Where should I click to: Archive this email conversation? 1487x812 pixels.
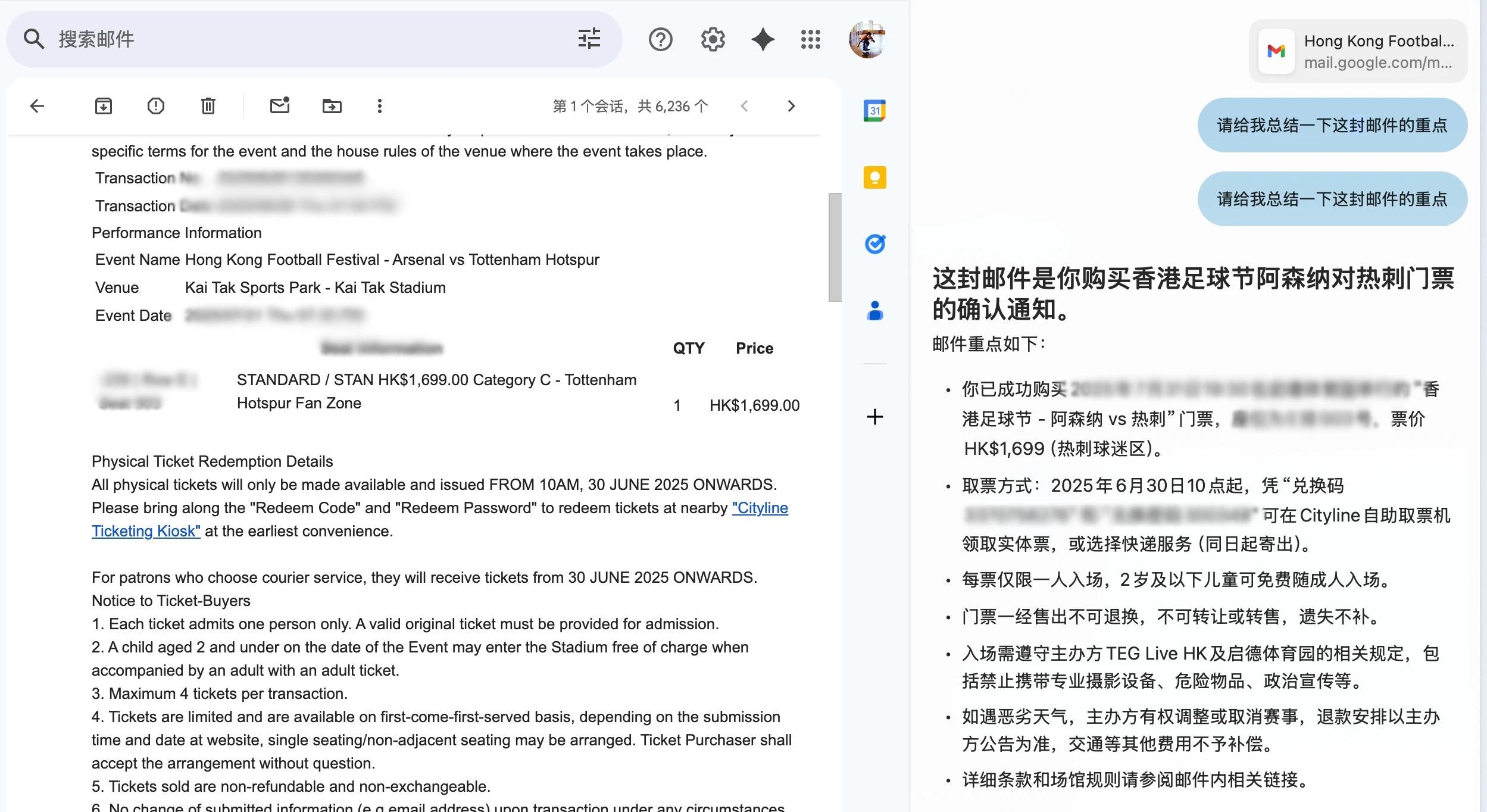point(104,106)
